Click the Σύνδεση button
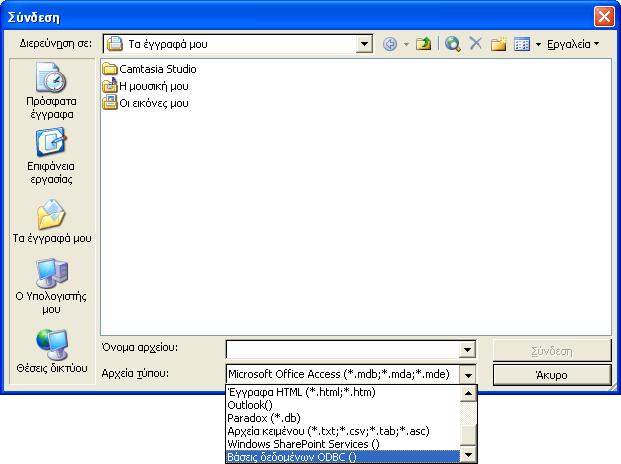 pos(552,351)
